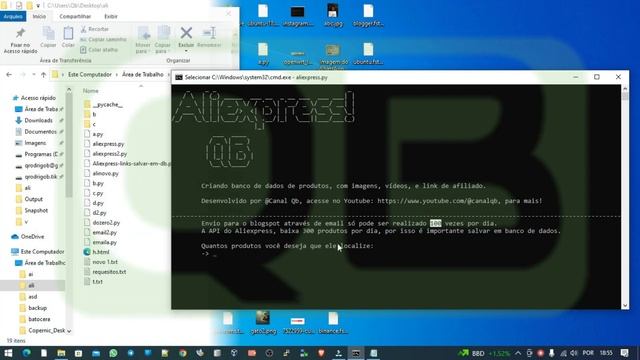Select the h.html file
640x360 pixels.
100,252
